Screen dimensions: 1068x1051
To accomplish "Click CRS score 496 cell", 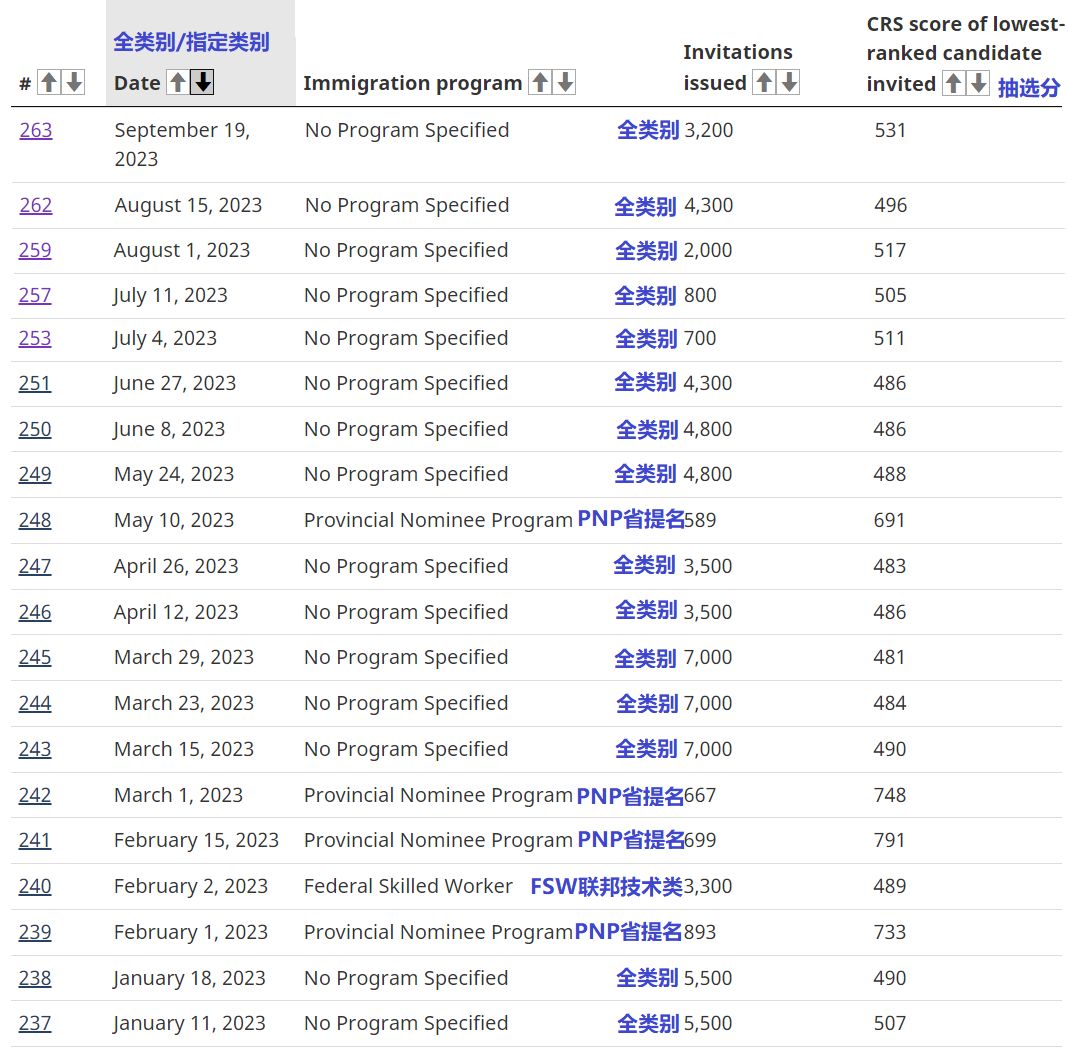I will coord(890,205).
